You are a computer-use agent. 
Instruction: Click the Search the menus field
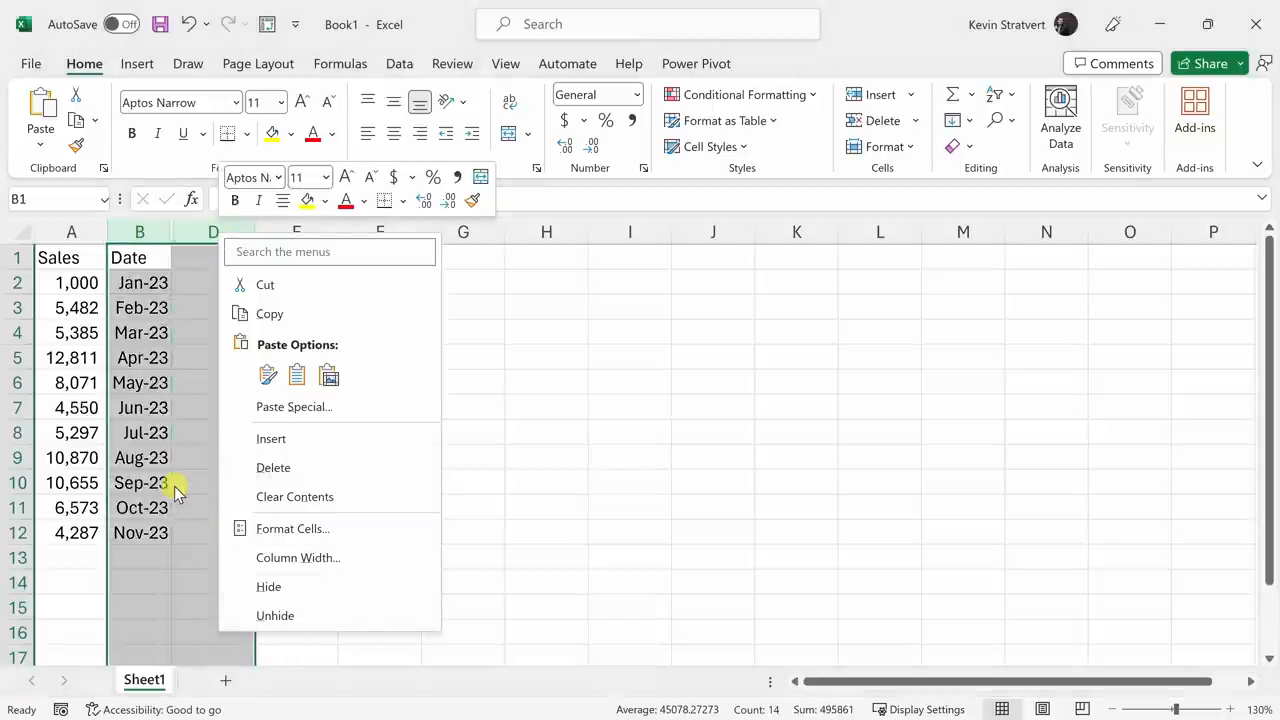click(330, 252)
